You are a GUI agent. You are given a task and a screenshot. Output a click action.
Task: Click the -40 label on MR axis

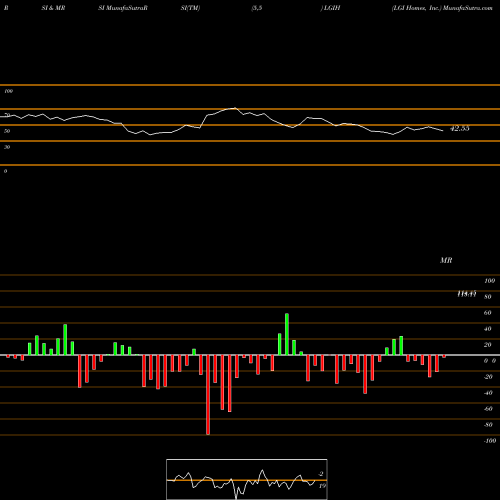click(x=488, y=393)
